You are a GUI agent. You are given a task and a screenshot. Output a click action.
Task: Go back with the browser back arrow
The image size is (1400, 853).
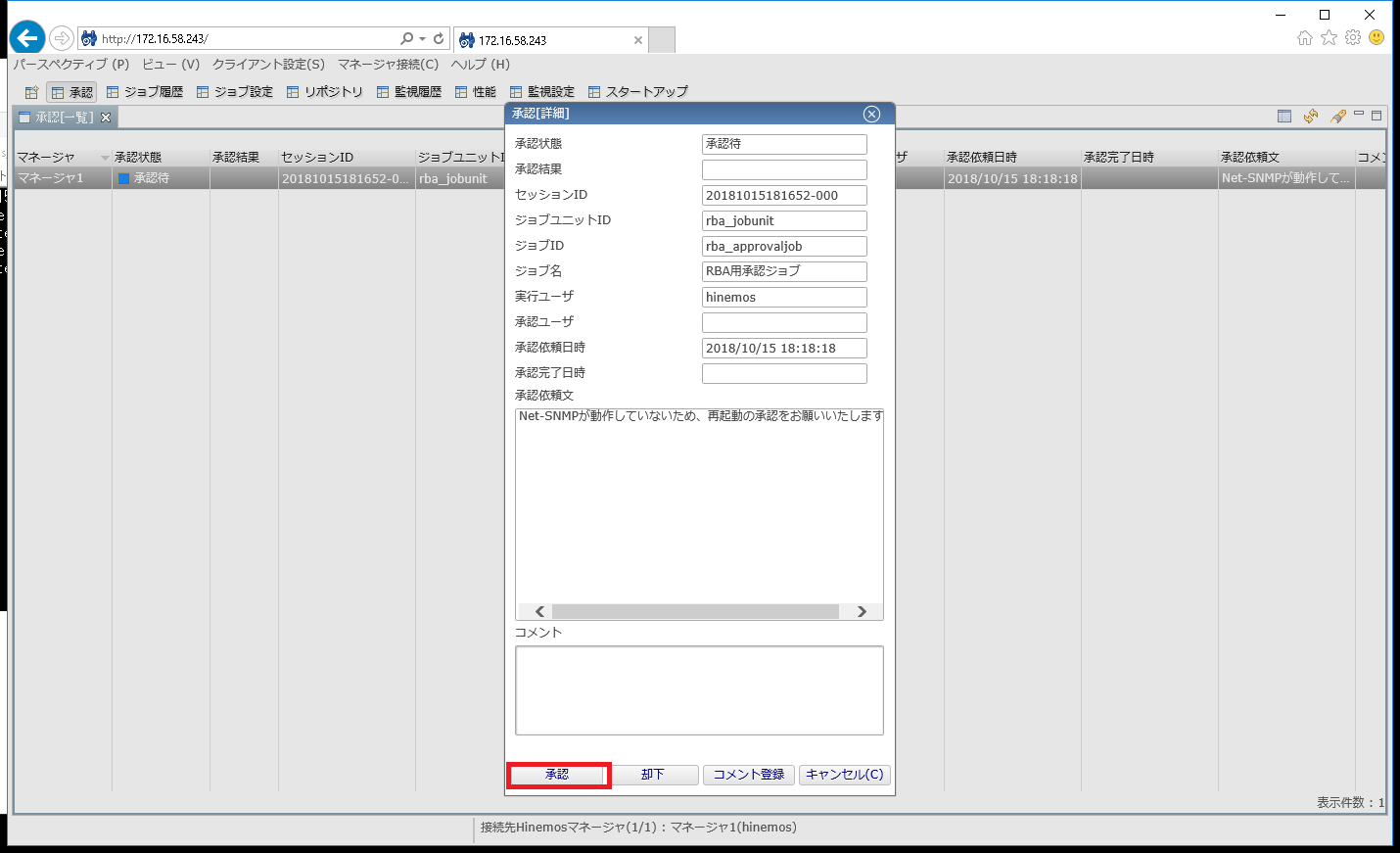[x=27, y=38]
